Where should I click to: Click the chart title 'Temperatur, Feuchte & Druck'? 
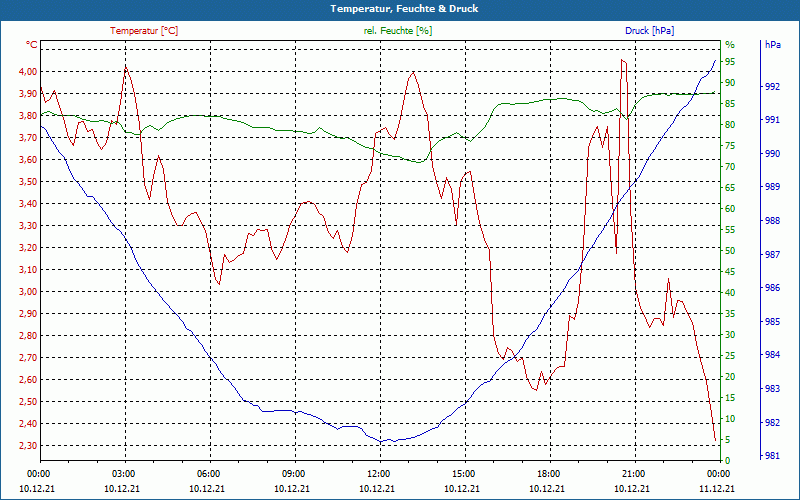[404, 9]
